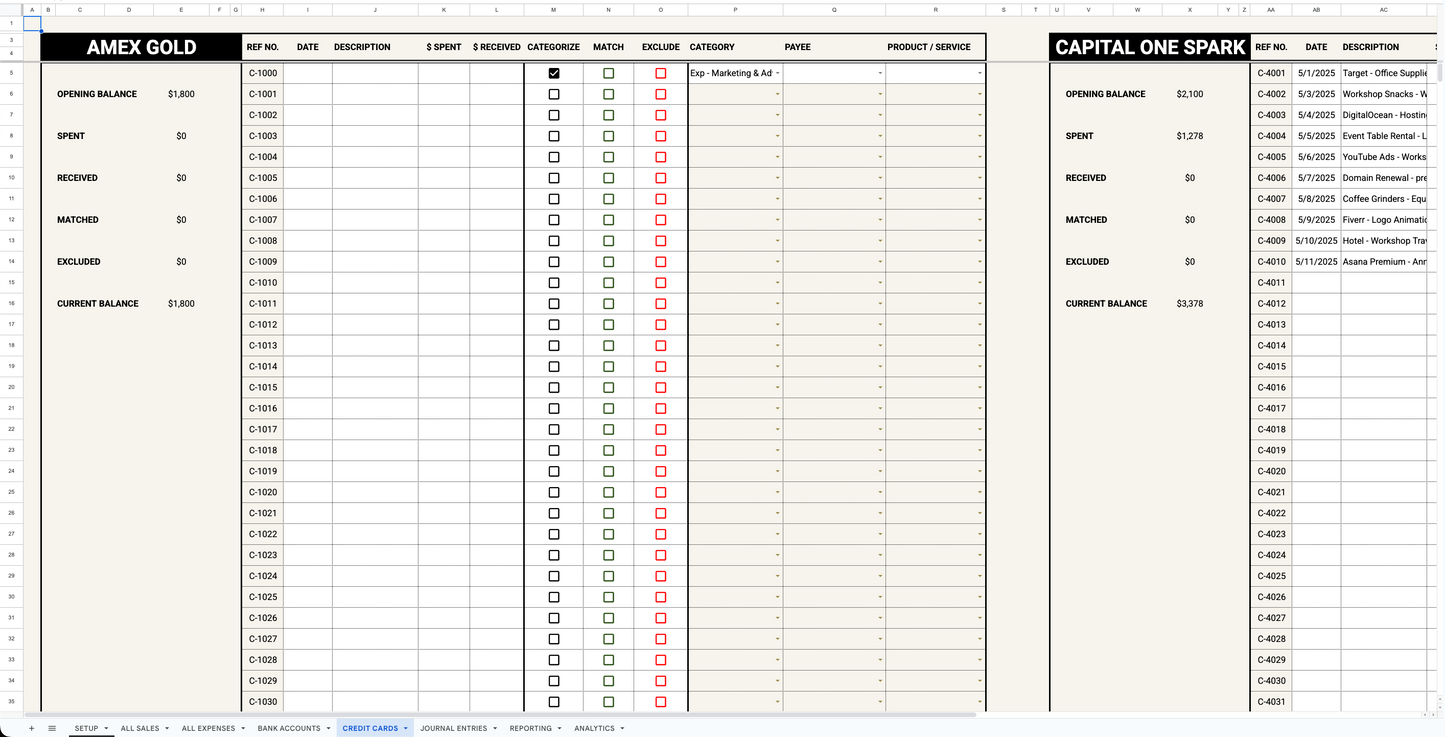1445x737 pixels.
Task: Enable the EXCLUDE checkbox for C-1000
Action: pyautogui.click(x=660, y=72)
